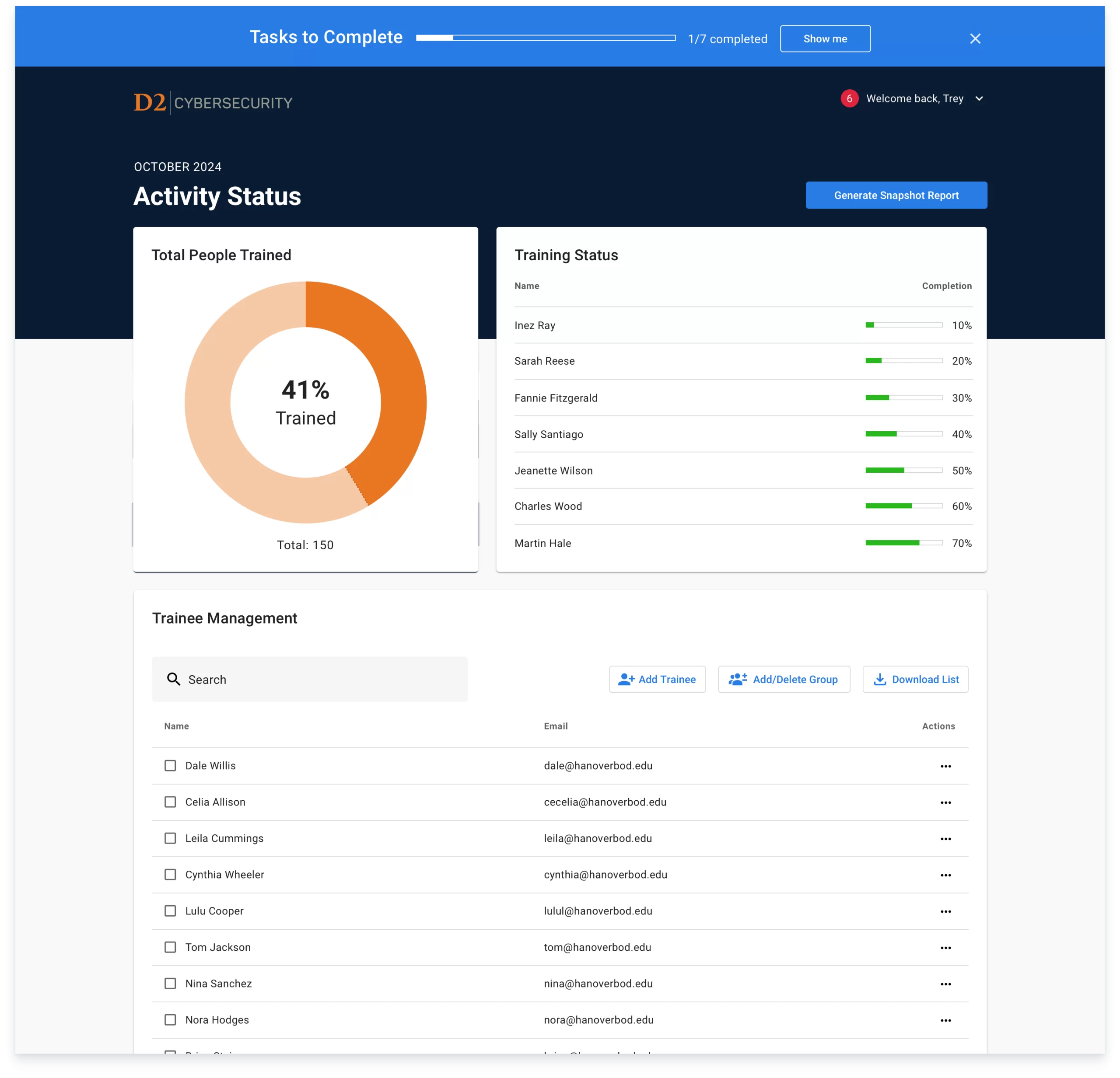Click the Add/Delete Group button

[784, 679]
